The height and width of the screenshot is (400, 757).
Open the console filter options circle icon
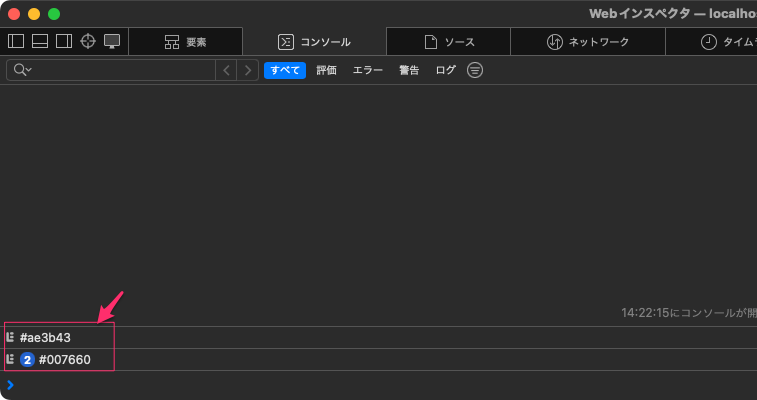click(x=475, y=70)
